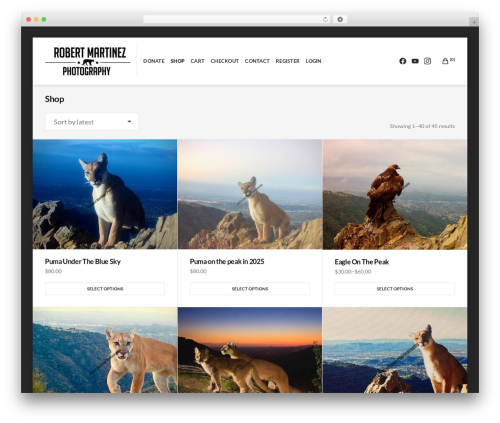Screen dimensions: 500x423
Task: Open the Register menu item
Action: (287, 61)
